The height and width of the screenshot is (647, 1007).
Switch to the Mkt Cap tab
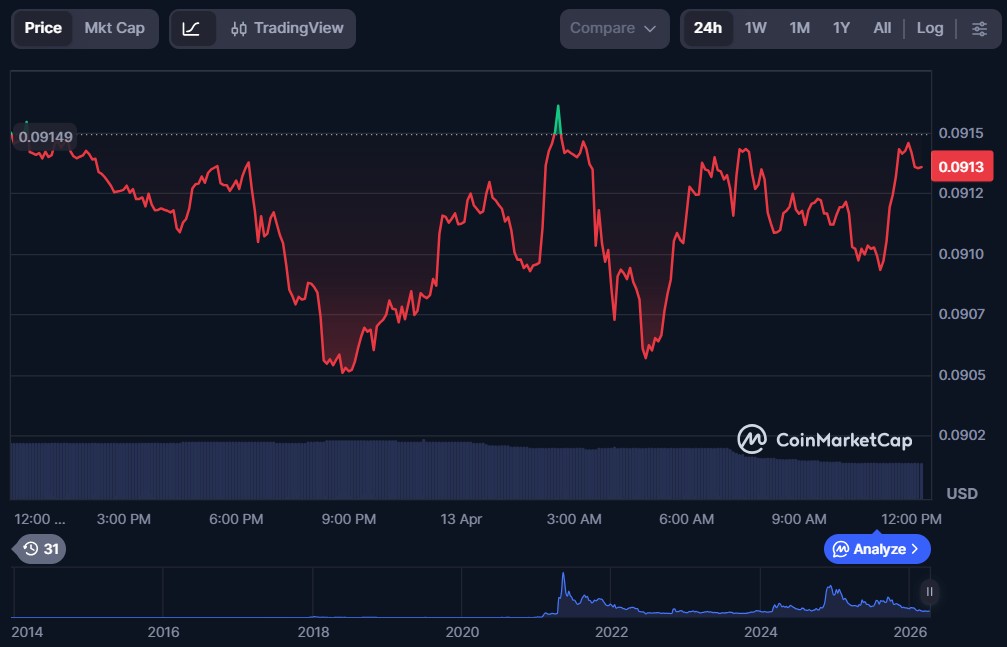[x=114, y=28]
